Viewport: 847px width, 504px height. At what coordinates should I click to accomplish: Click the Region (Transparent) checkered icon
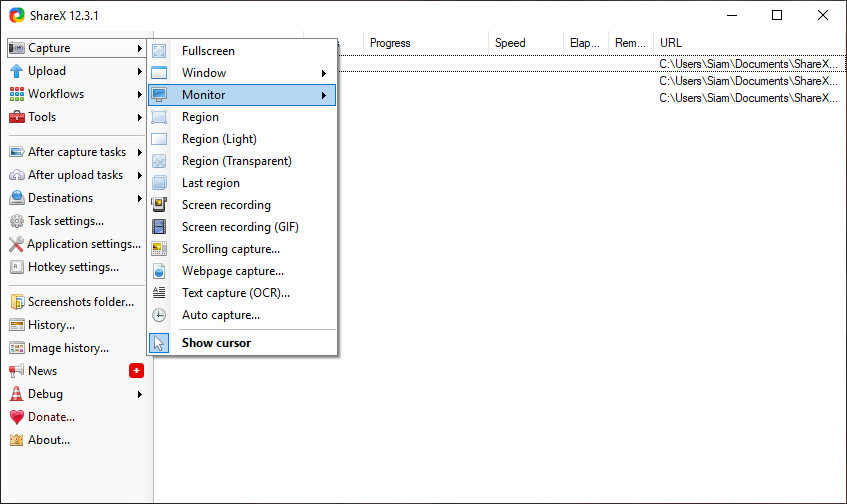tap(159, 161)
